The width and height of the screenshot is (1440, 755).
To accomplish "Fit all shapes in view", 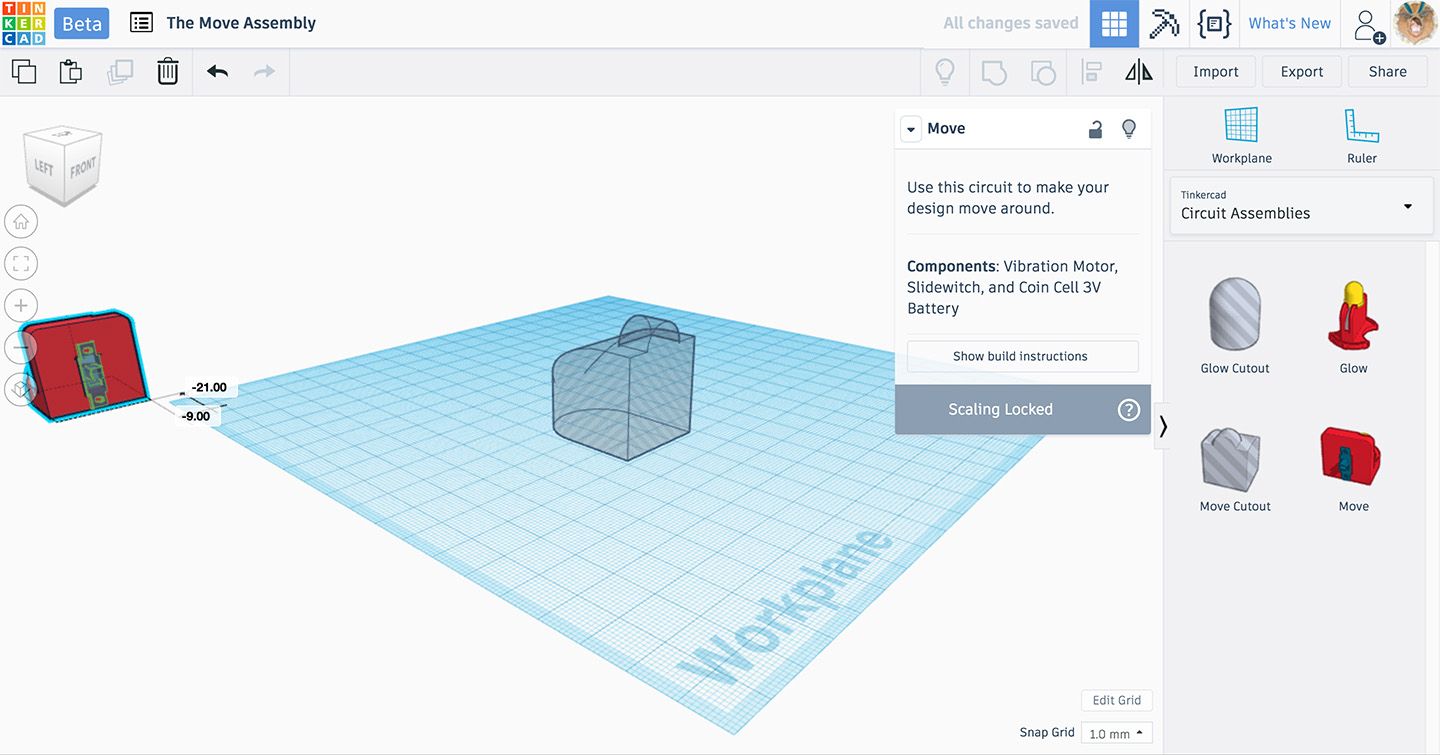I will (x=21, y=263).
